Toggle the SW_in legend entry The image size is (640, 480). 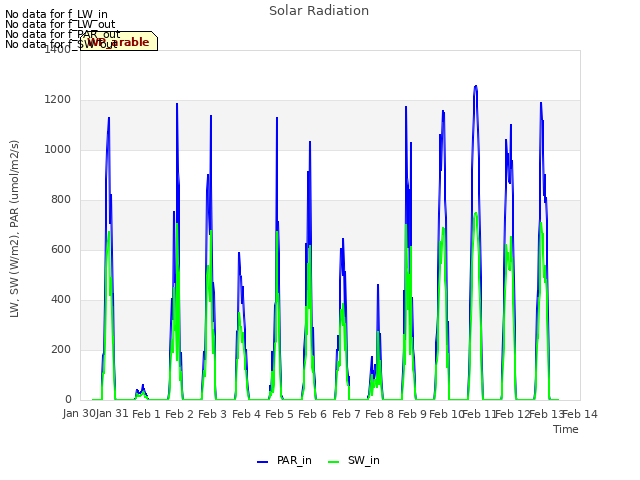coord(354,460)
